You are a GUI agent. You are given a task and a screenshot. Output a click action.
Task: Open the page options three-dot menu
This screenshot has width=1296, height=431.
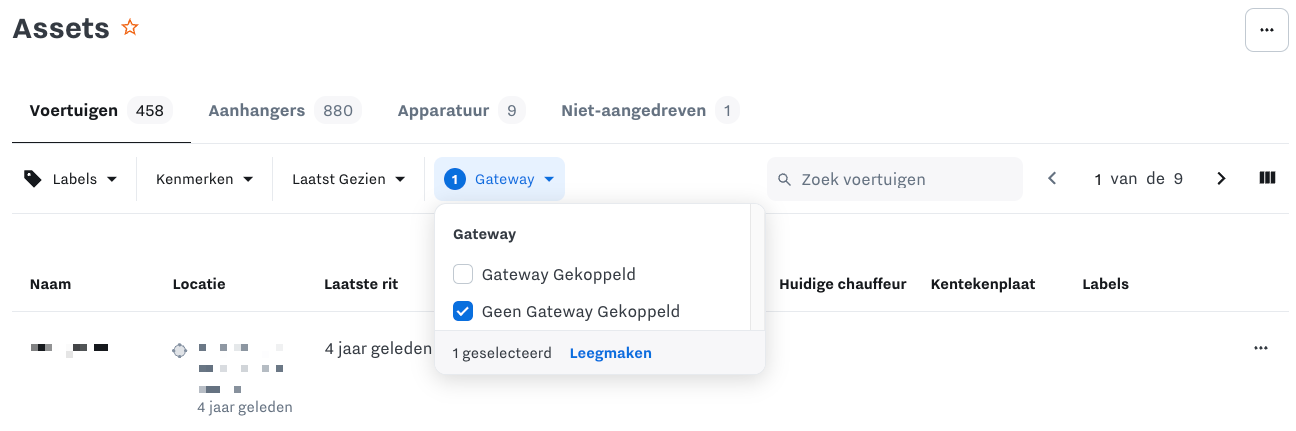(1266, 30)
